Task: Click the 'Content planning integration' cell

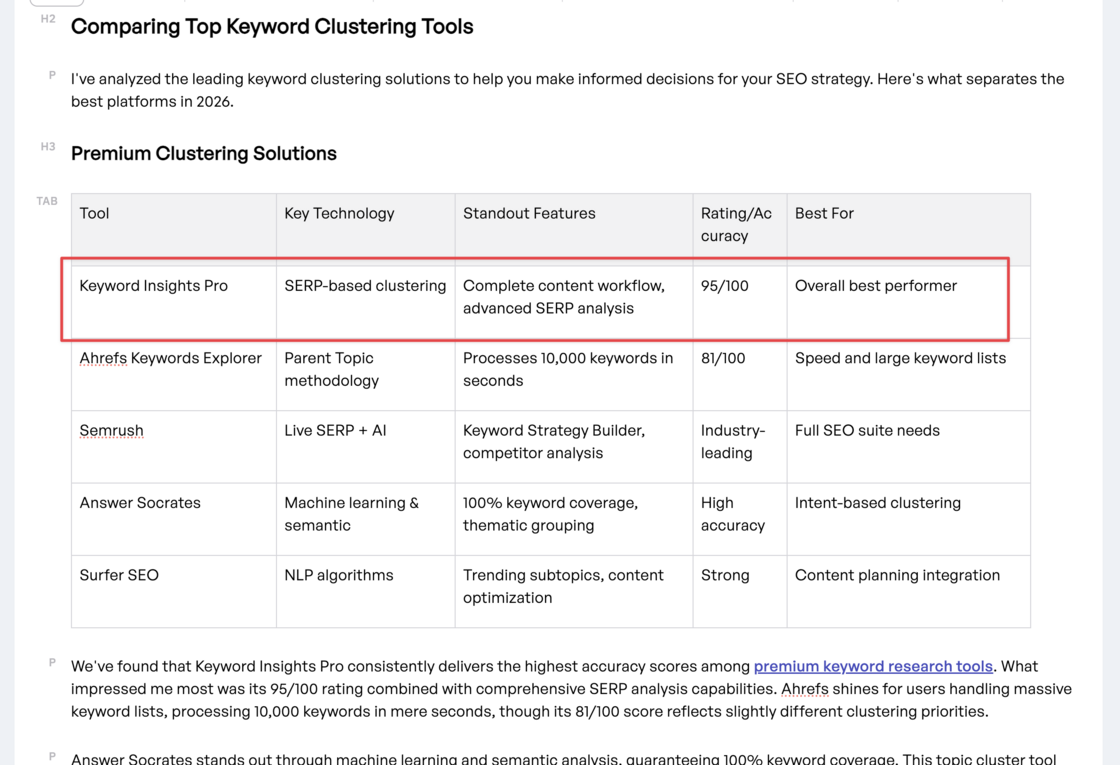Action: click(909, 591)
